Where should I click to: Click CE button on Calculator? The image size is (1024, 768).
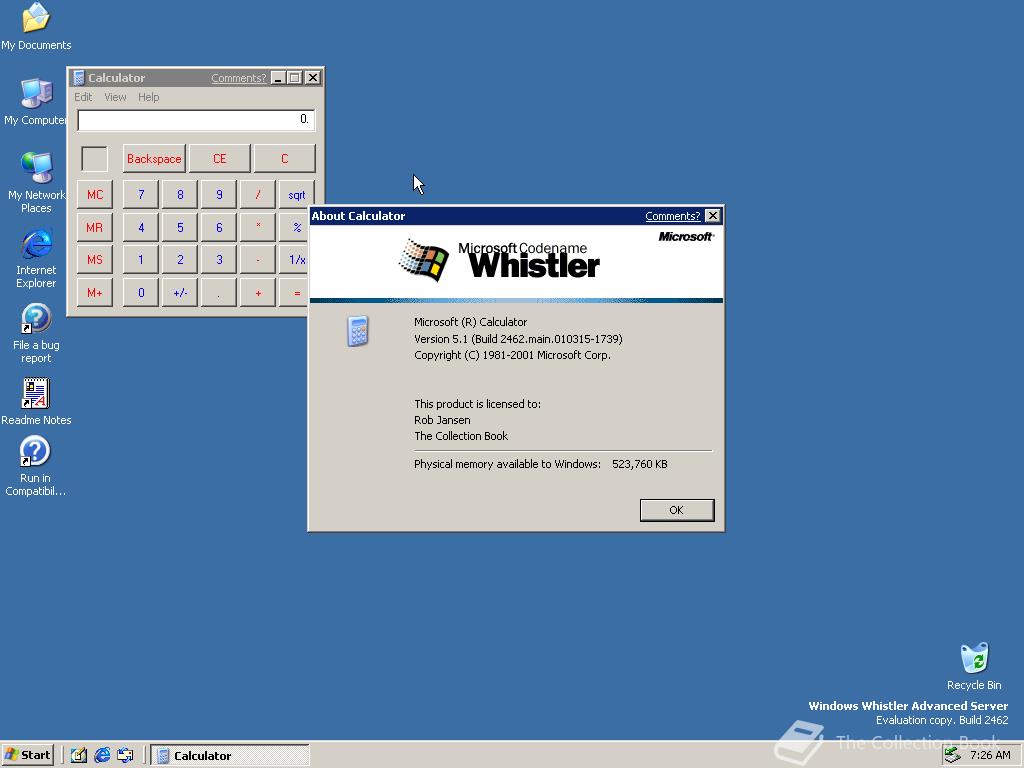pos(219,159)
